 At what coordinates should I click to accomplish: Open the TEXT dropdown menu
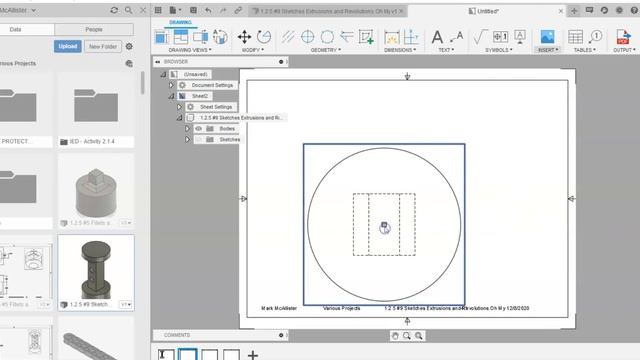point(446,50)
